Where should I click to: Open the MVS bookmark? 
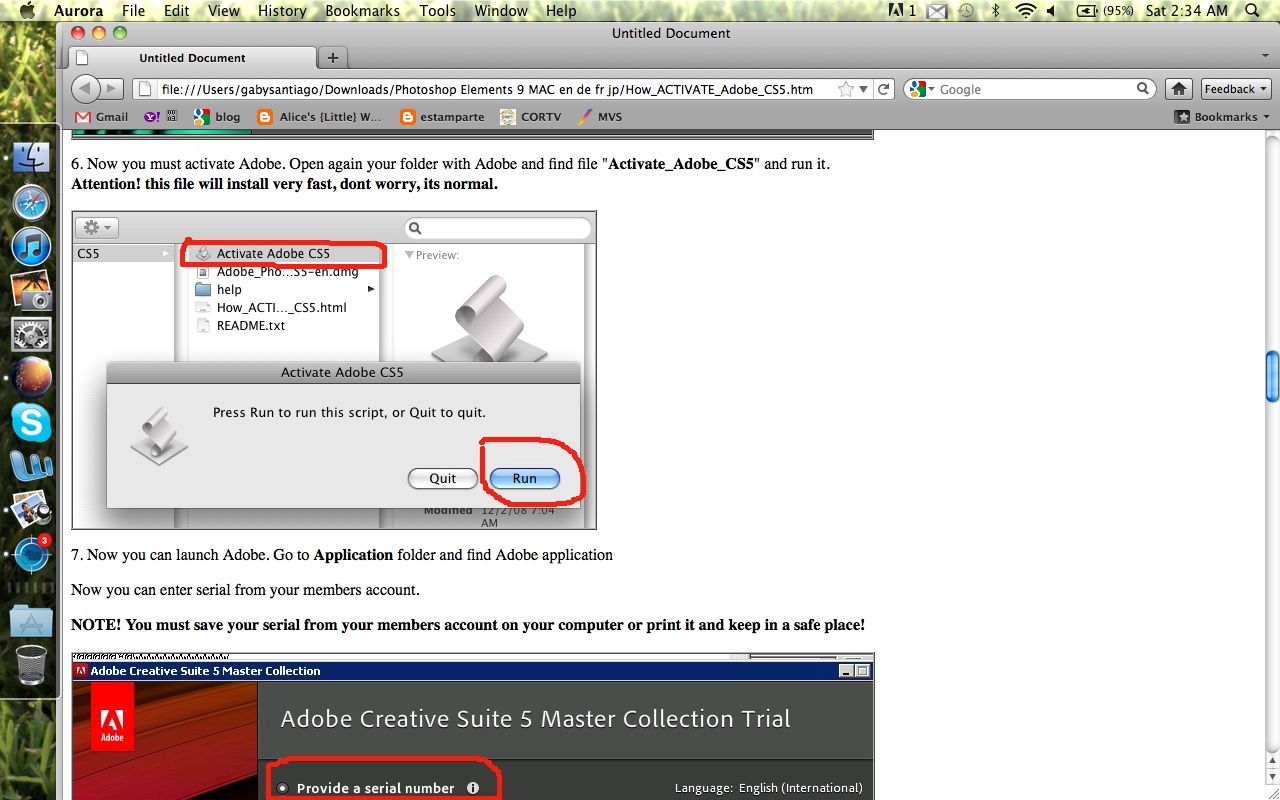(600, 117)
